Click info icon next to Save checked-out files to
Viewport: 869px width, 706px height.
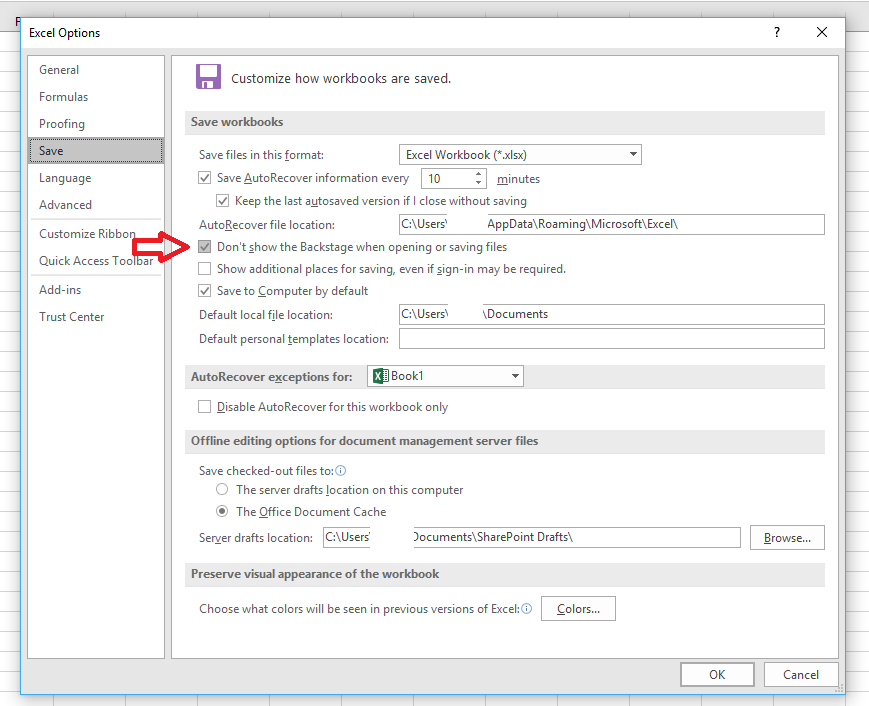click(341, 470)
